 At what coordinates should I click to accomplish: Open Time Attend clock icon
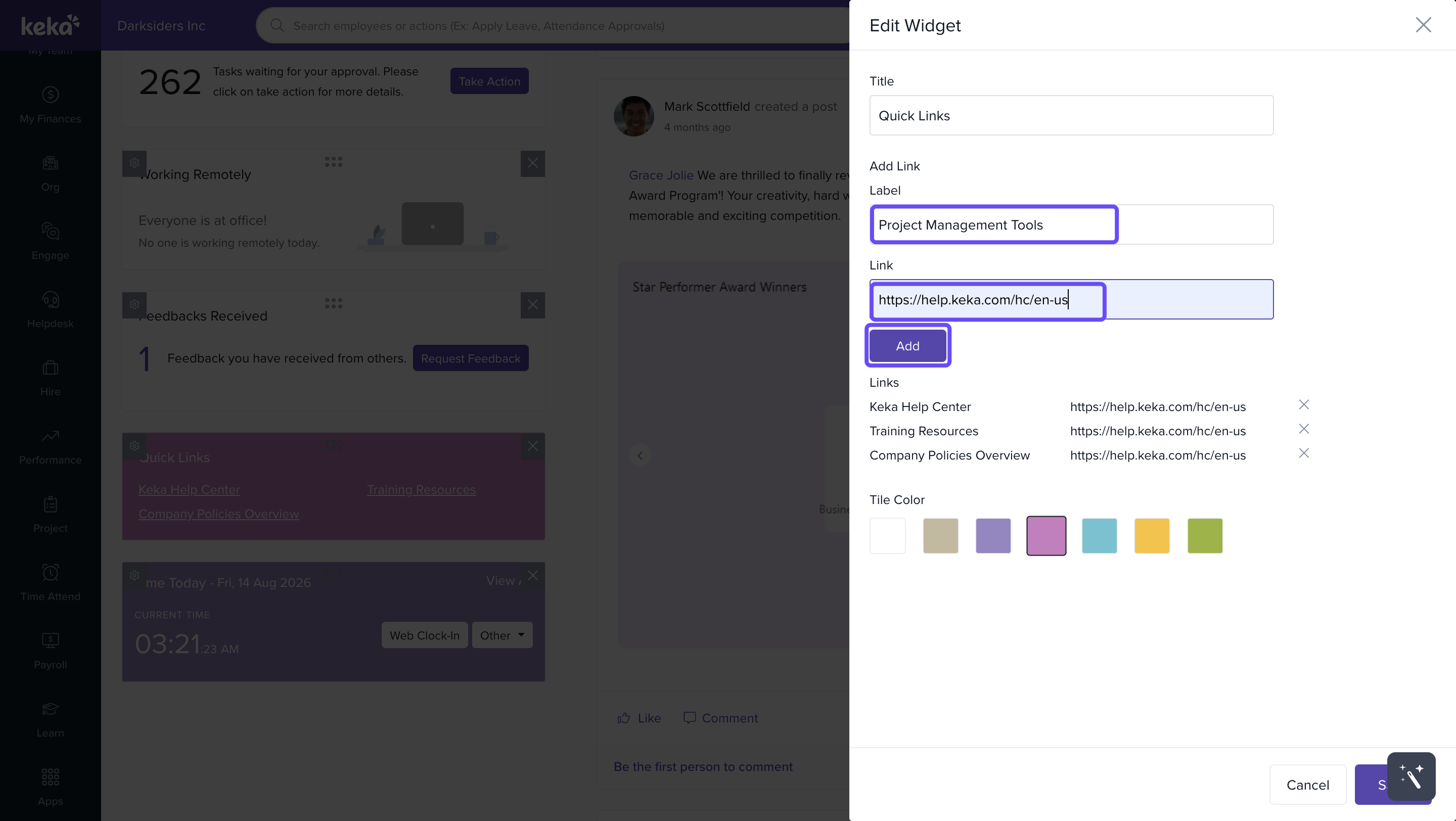[x=51, y=572]
